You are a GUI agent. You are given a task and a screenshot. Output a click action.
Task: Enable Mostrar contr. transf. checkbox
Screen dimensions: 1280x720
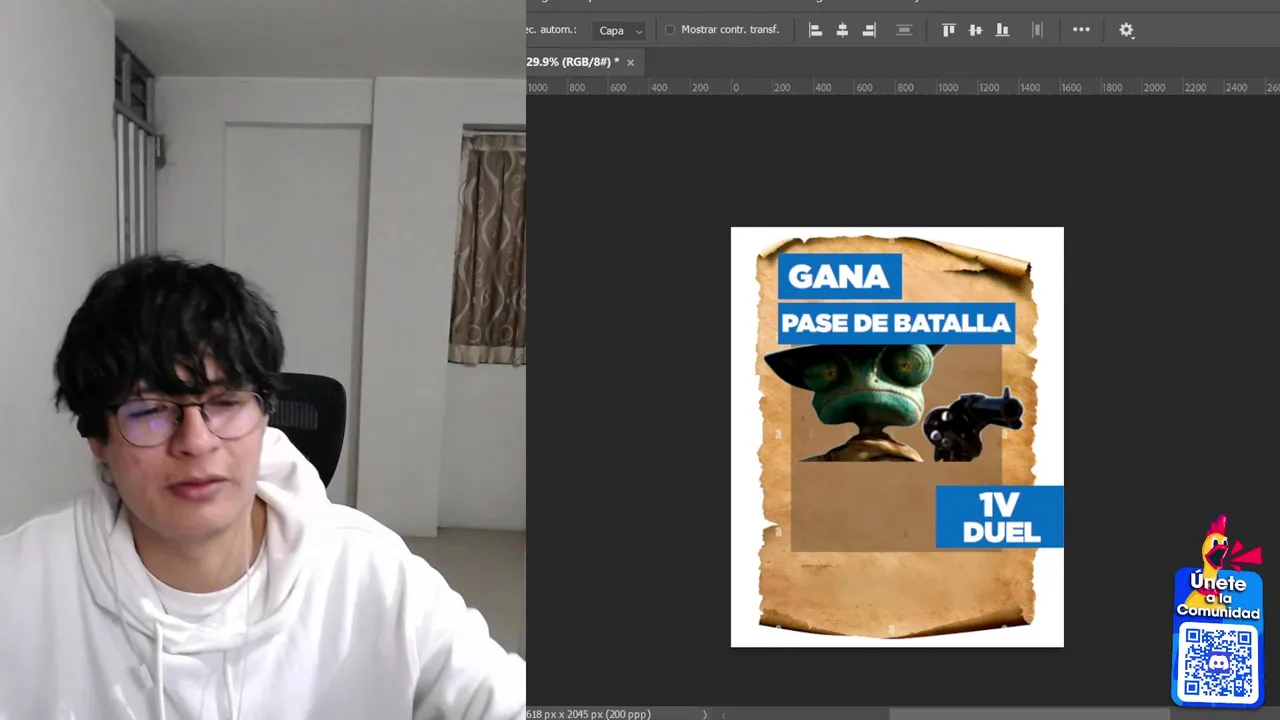point(670,30)
